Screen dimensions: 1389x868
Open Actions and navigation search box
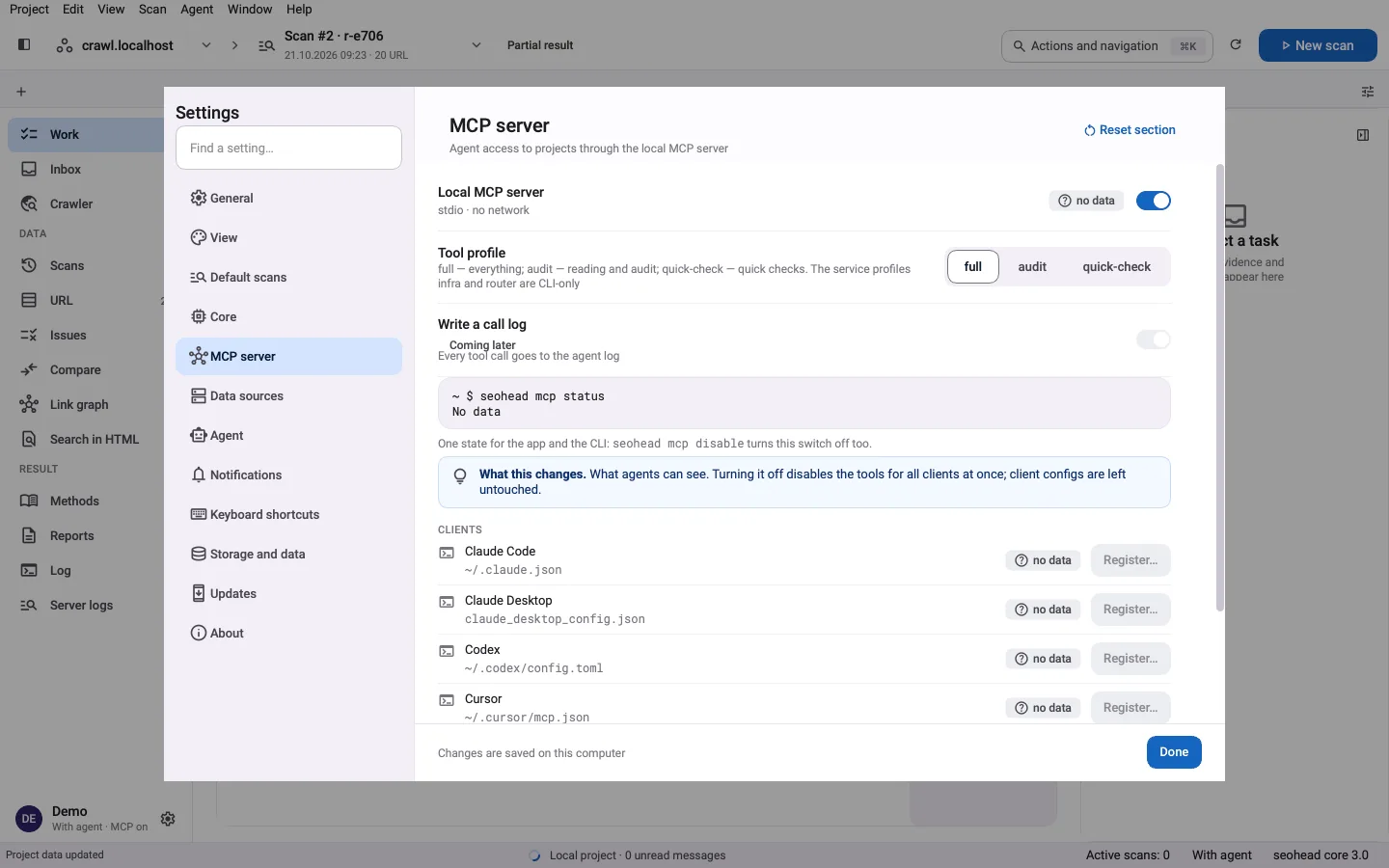click(1107, 45)
